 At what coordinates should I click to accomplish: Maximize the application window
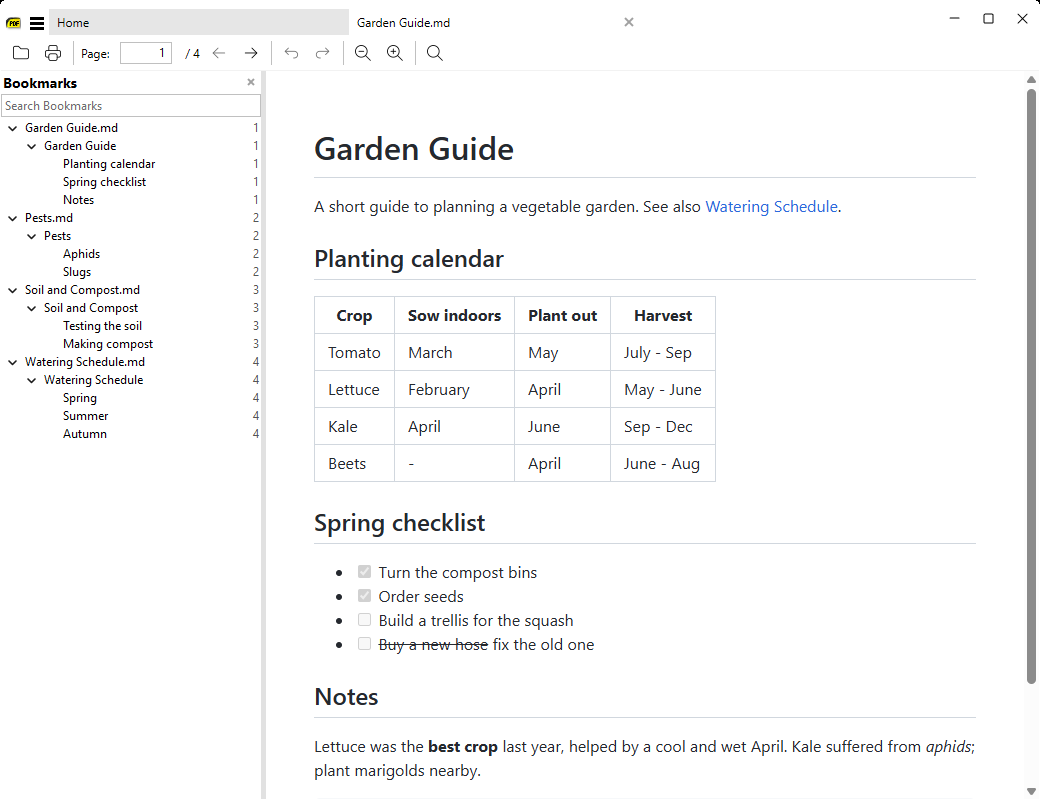[988, 19]
